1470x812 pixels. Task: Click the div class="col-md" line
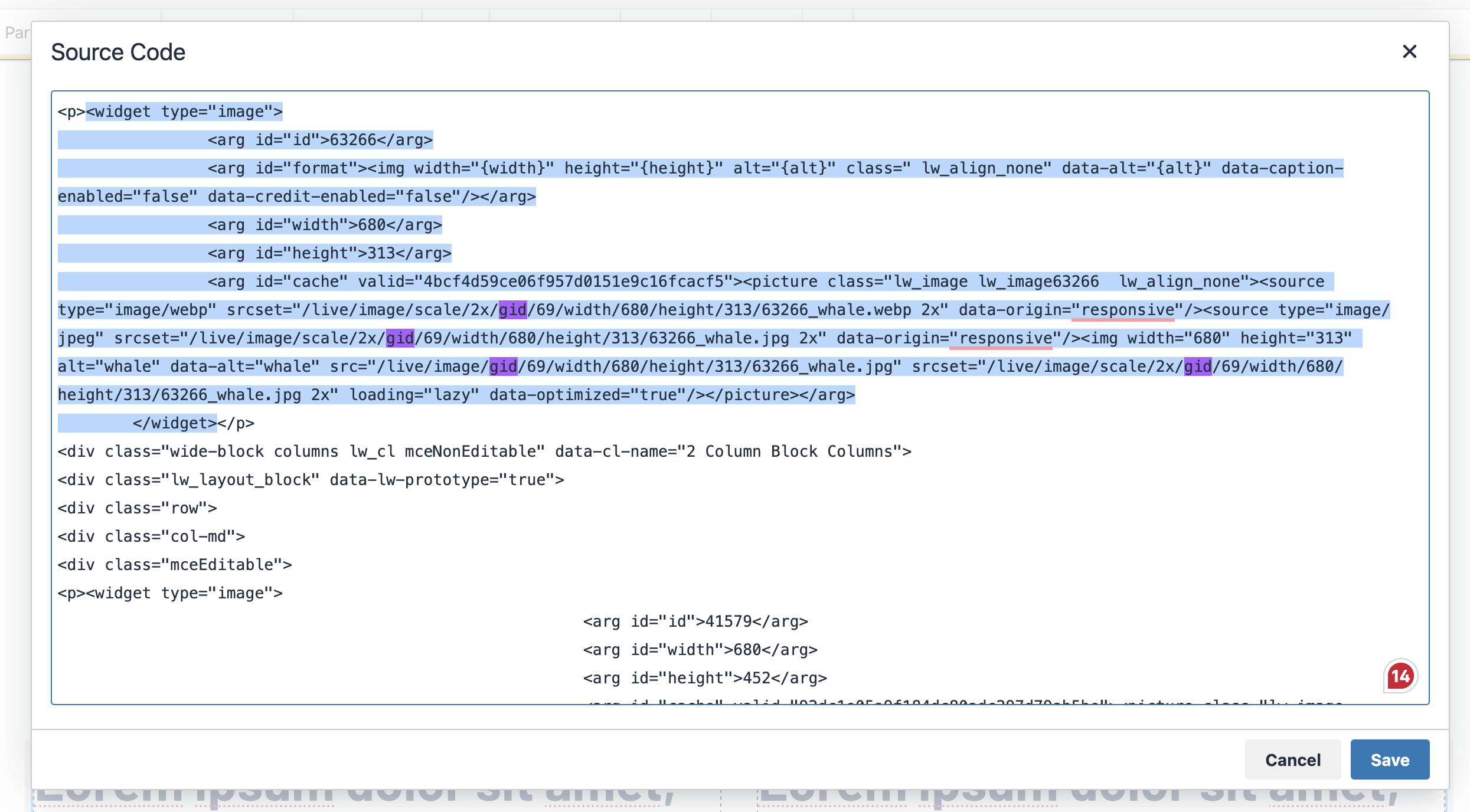point(151,536)
